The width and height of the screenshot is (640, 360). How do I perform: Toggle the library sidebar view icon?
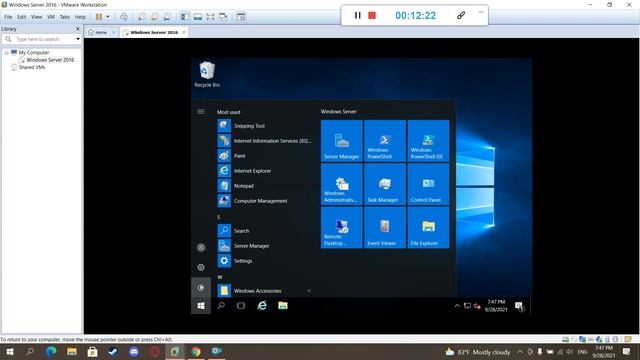coord(185,17)
